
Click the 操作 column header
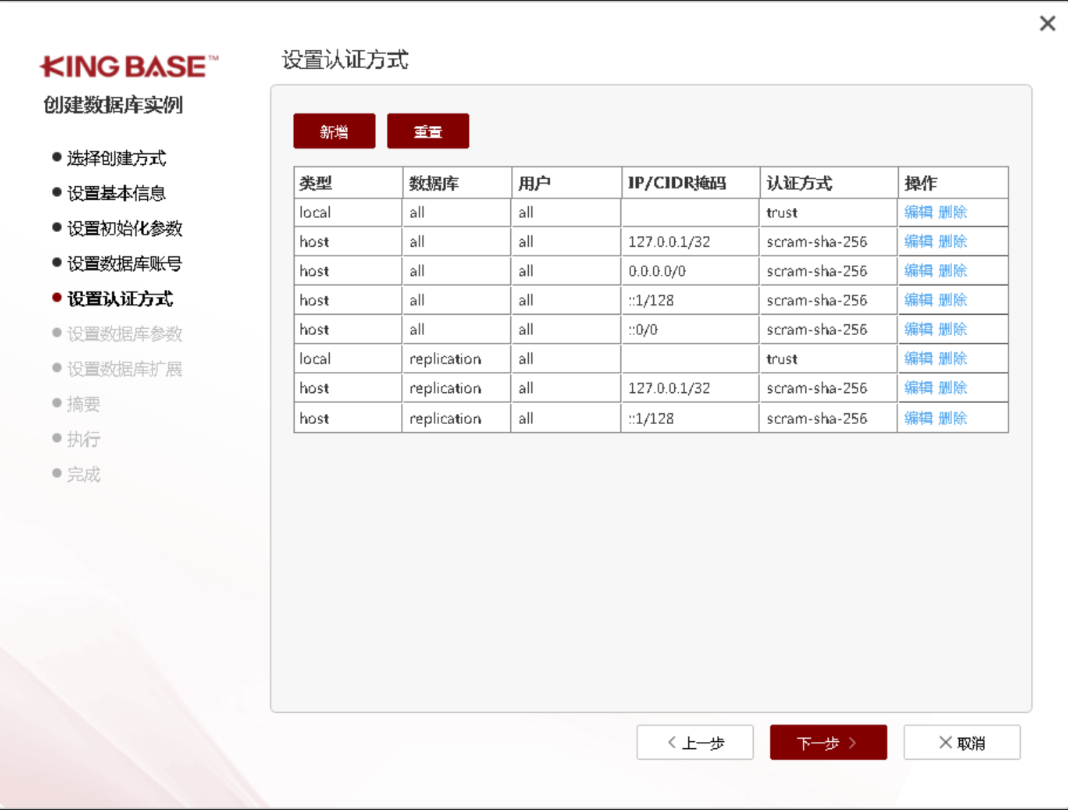[x=953, y=183]
